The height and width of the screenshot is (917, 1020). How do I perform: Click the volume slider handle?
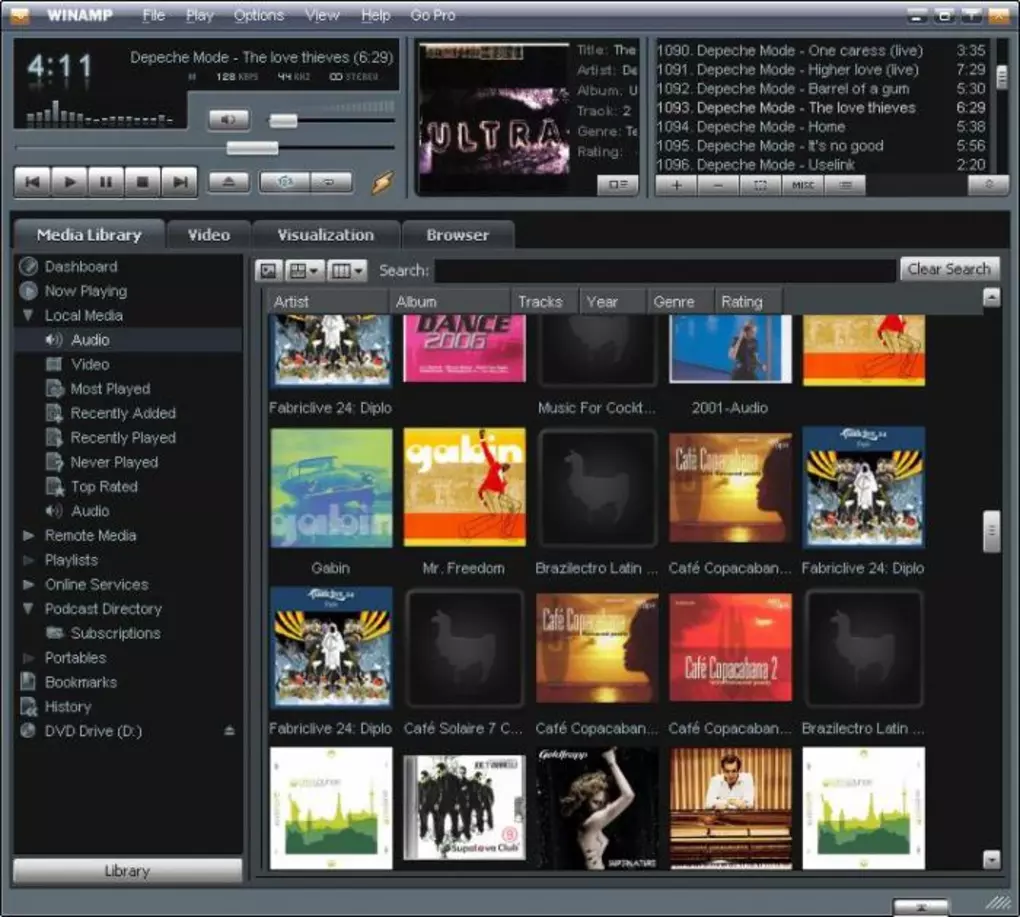click(283, 121)
